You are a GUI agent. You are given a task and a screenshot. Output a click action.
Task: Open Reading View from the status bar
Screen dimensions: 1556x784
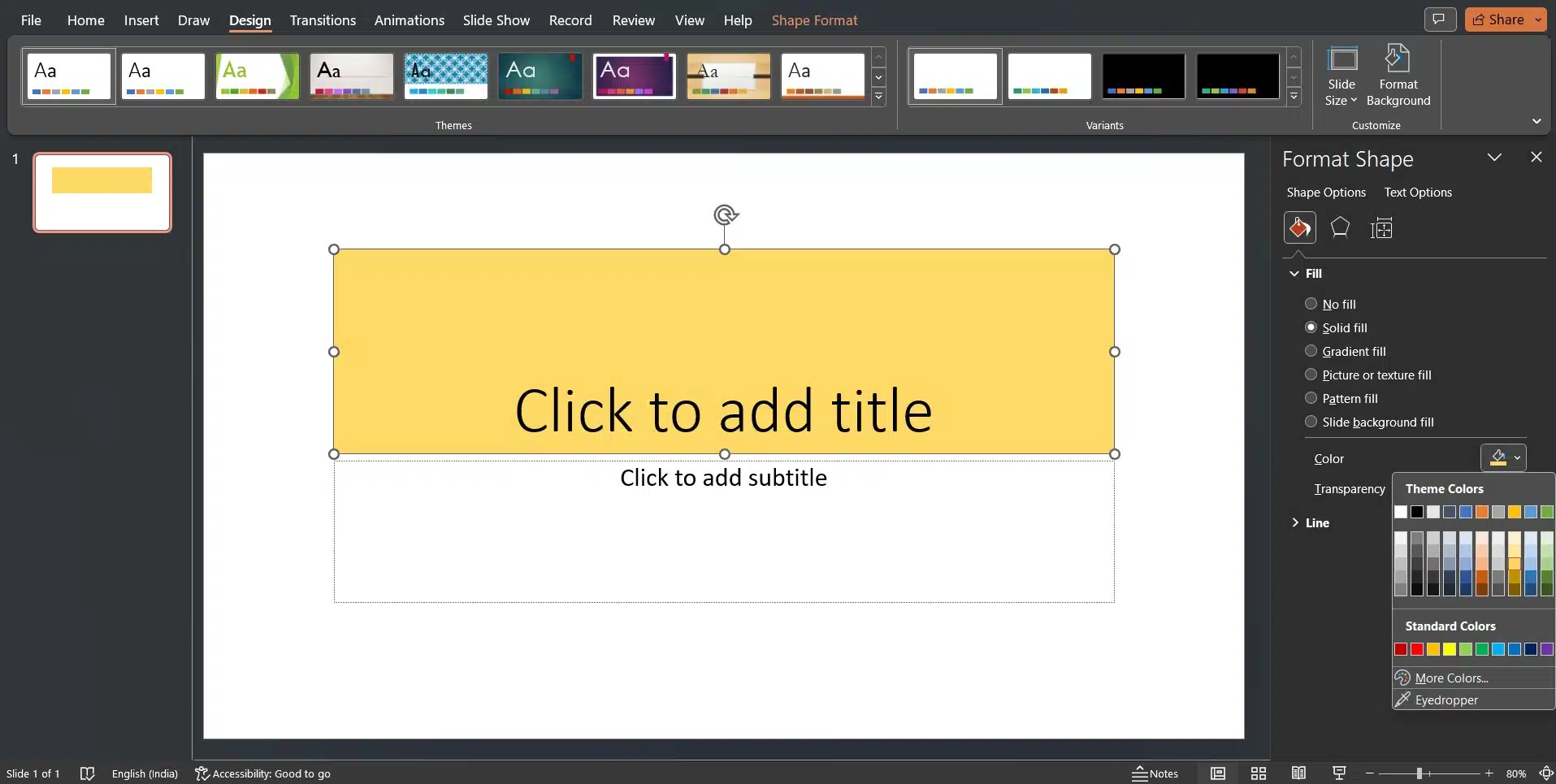1298,773
